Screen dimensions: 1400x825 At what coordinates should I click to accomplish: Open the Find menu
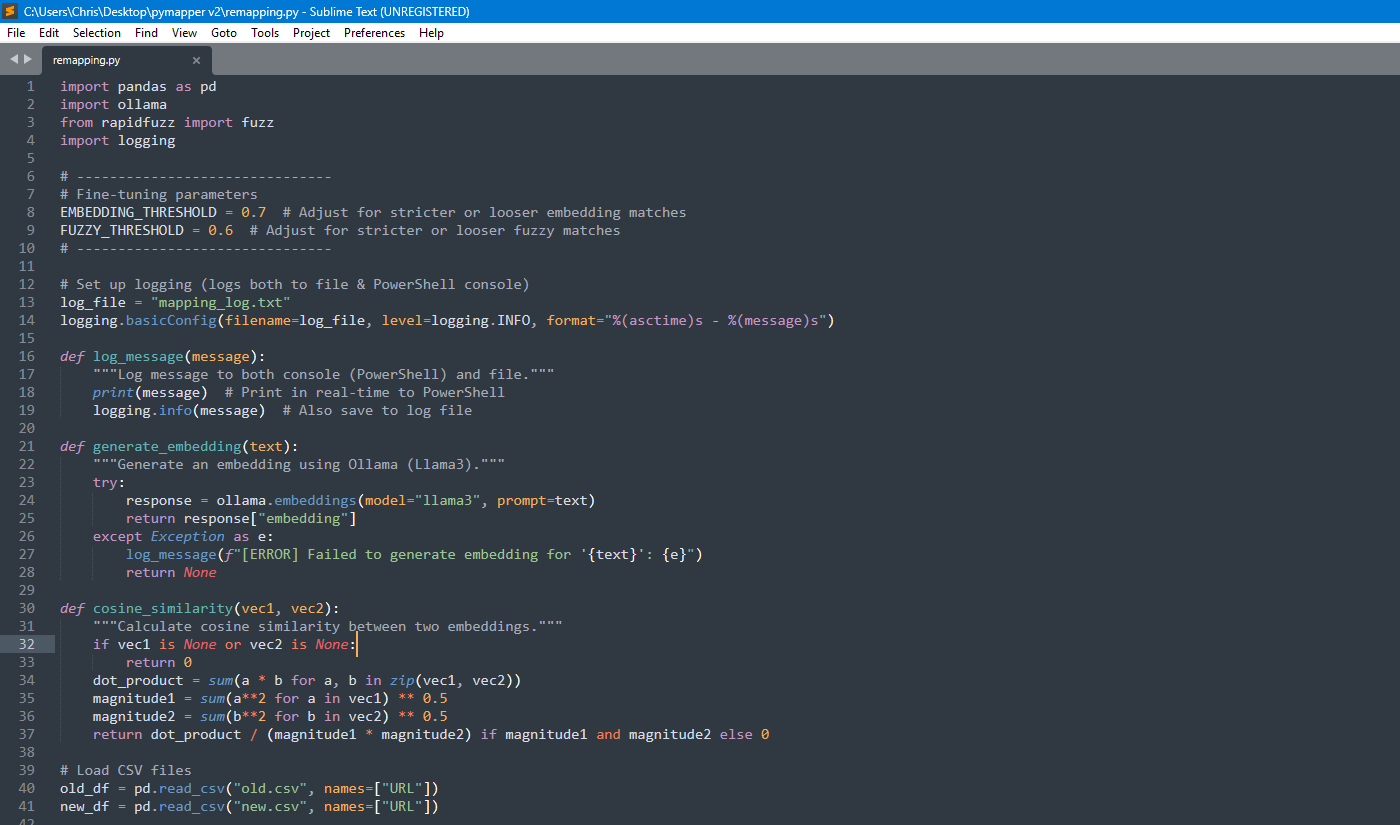point(146,33)
